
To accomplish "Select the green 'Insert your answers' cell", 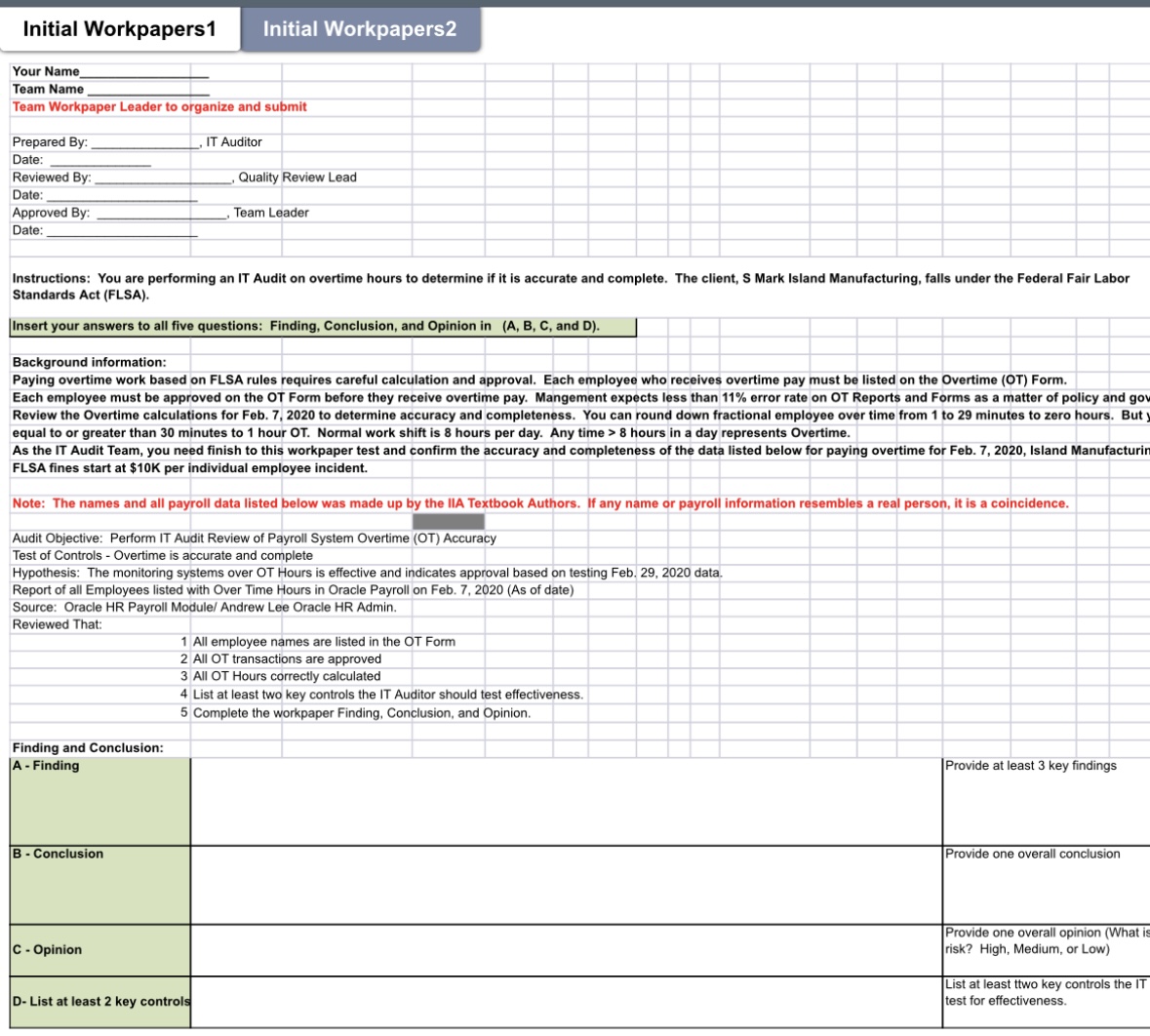I will point(323,327).
